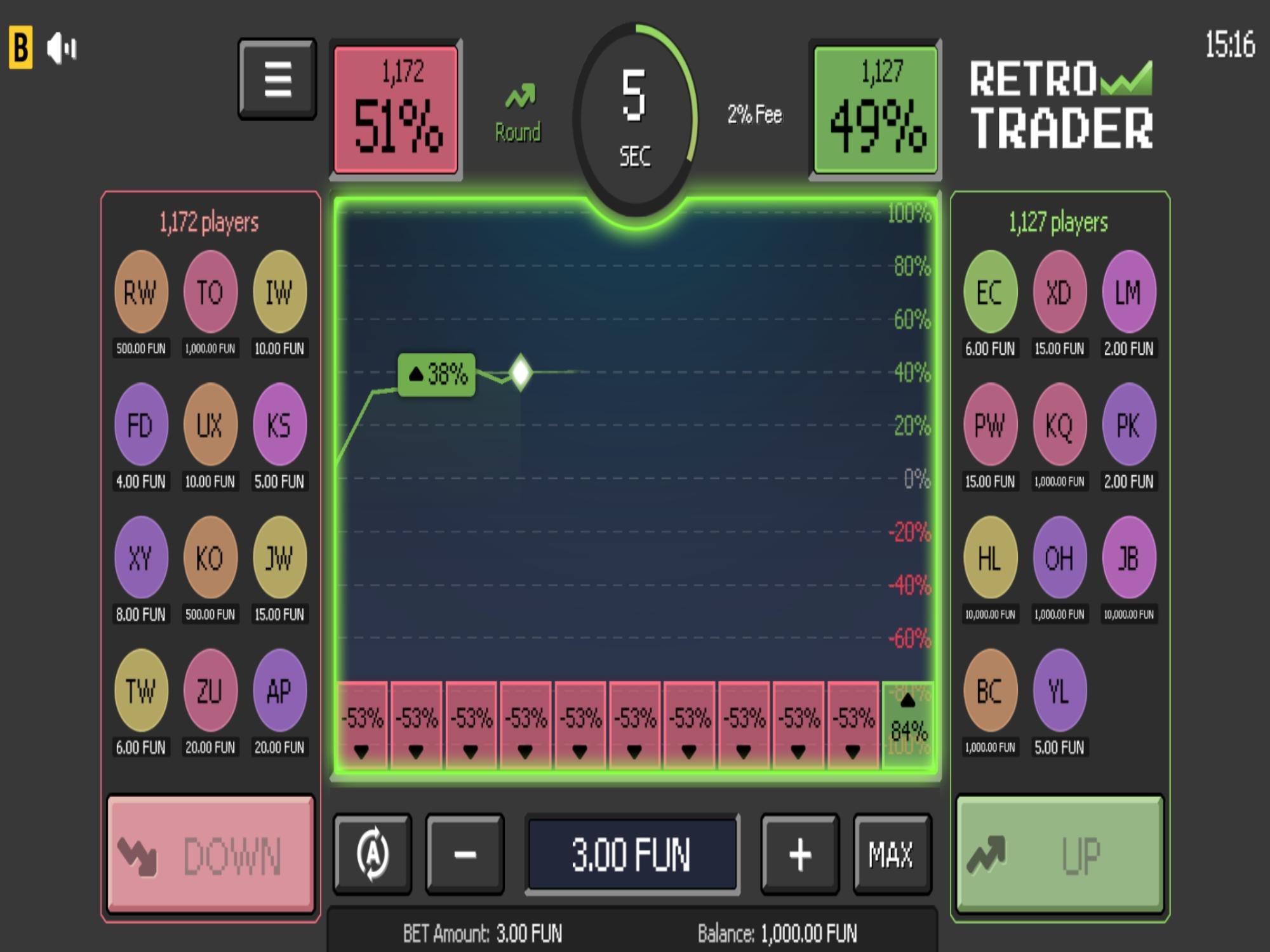1270x952 pixels.
Task: Click the HL avatar betting 10,000 FUN
Action: coord(989,557)
